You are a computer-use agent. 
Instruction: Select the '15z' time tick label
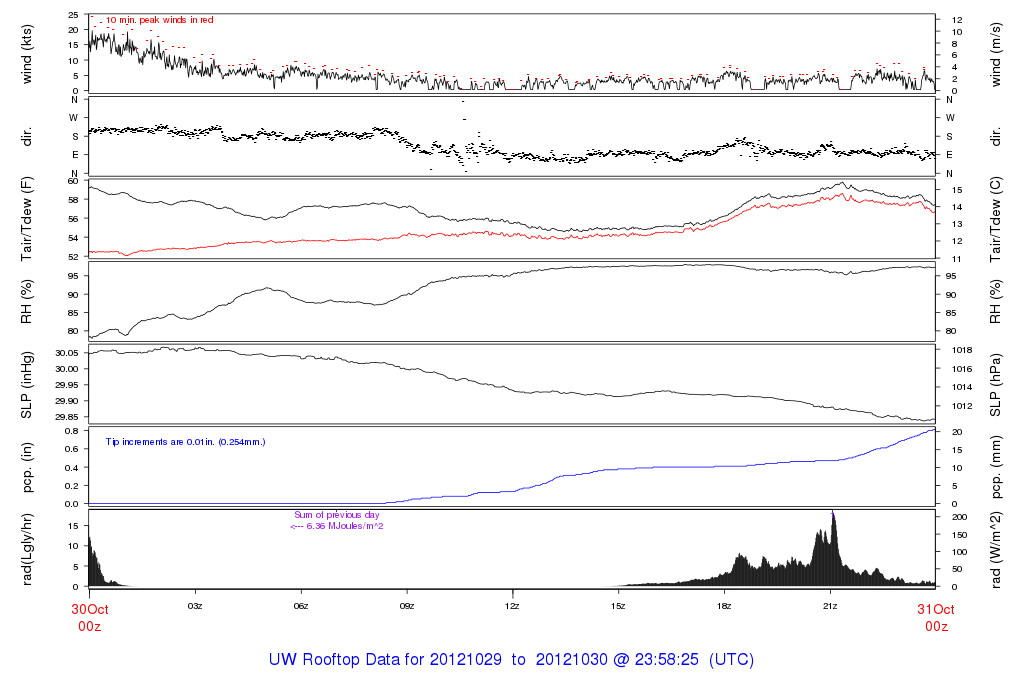618,606
